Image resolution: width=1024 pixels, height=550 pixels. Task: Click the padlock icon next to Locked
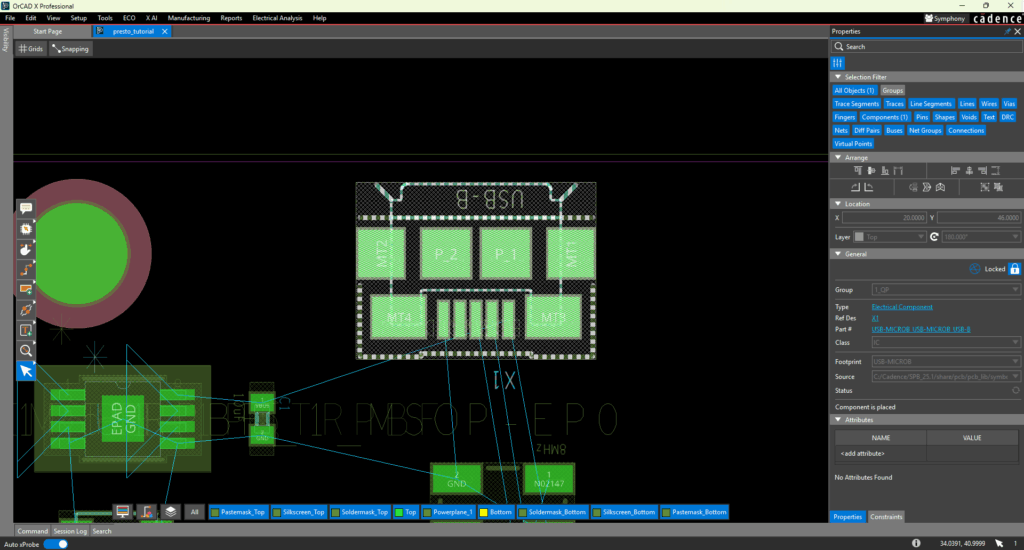click(x=1014, y=269)
